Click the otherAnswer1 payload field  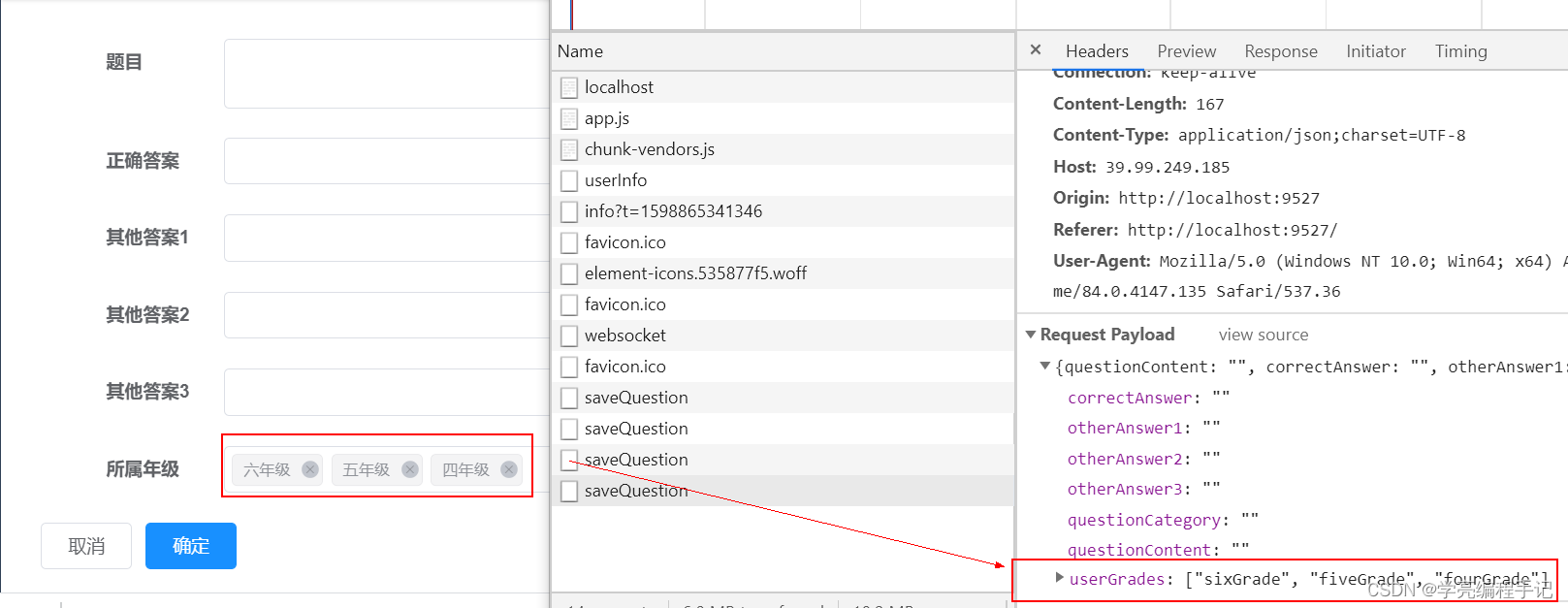(1143, 428)
